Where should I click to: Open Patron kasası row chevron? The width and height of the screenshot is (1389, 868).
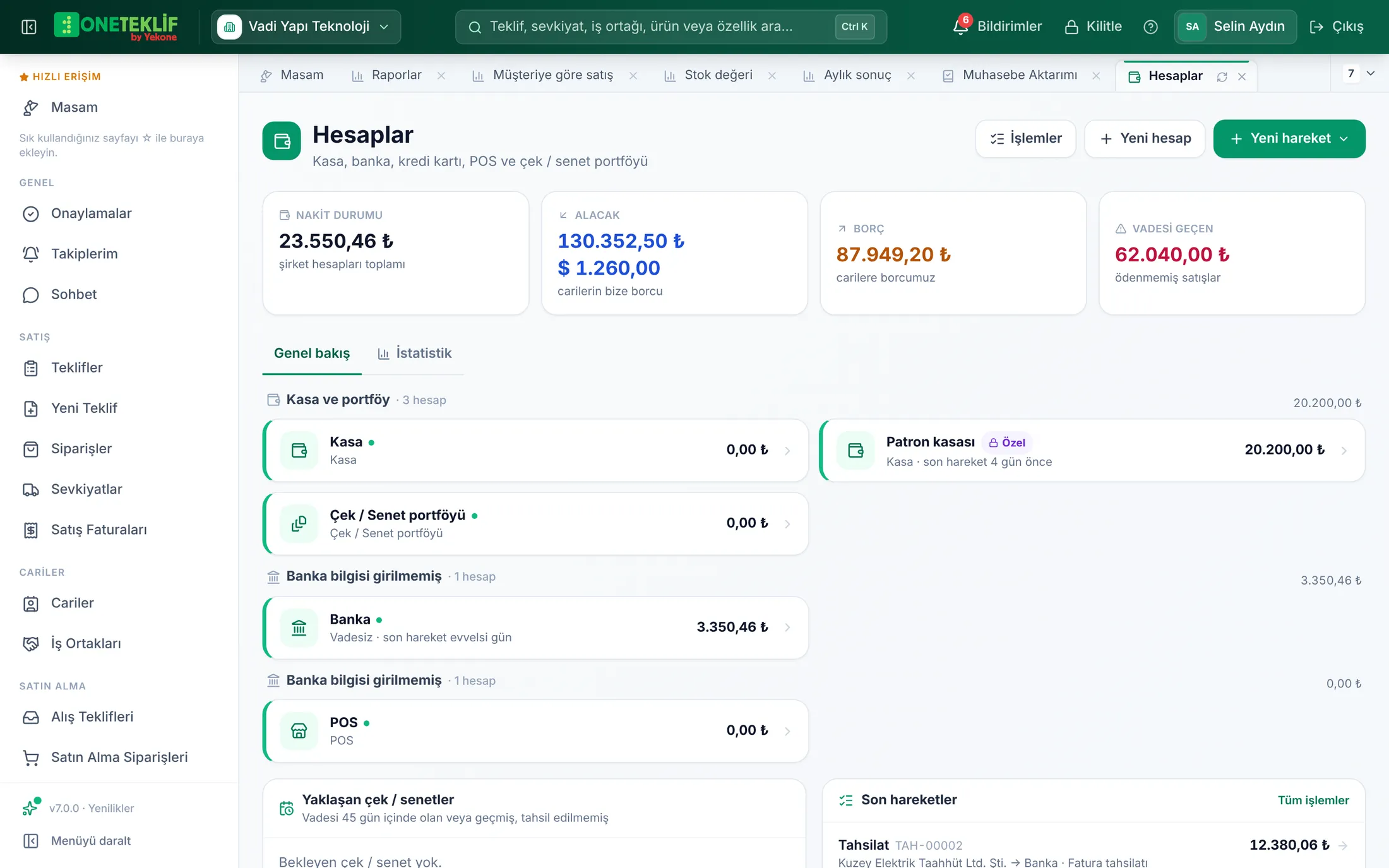pyautogui.click(x=1344, y=451)
